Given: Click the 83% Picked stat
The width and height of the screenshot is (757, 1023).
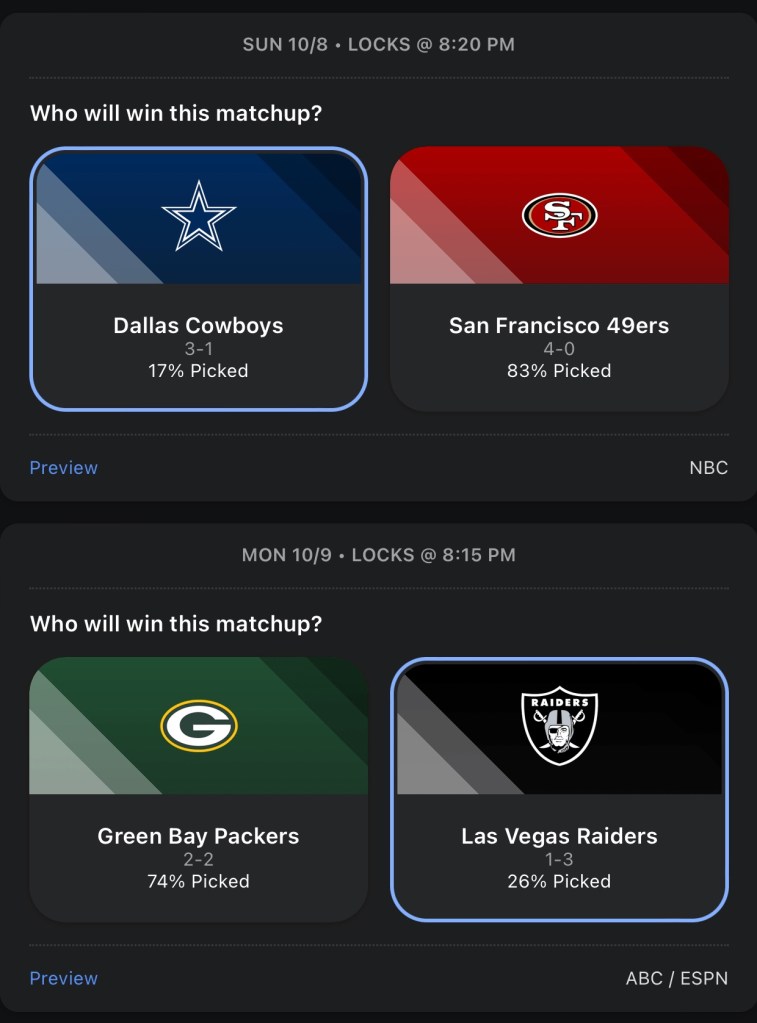Looking at the screenshot, I should pyautogui.click(x=559, y=371).
